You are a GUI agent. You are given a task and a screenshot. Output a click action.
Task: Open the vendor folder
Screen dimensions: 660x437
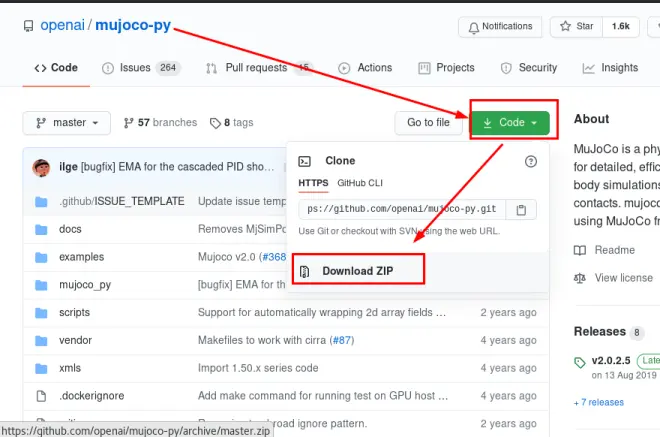tap(75, 340)
